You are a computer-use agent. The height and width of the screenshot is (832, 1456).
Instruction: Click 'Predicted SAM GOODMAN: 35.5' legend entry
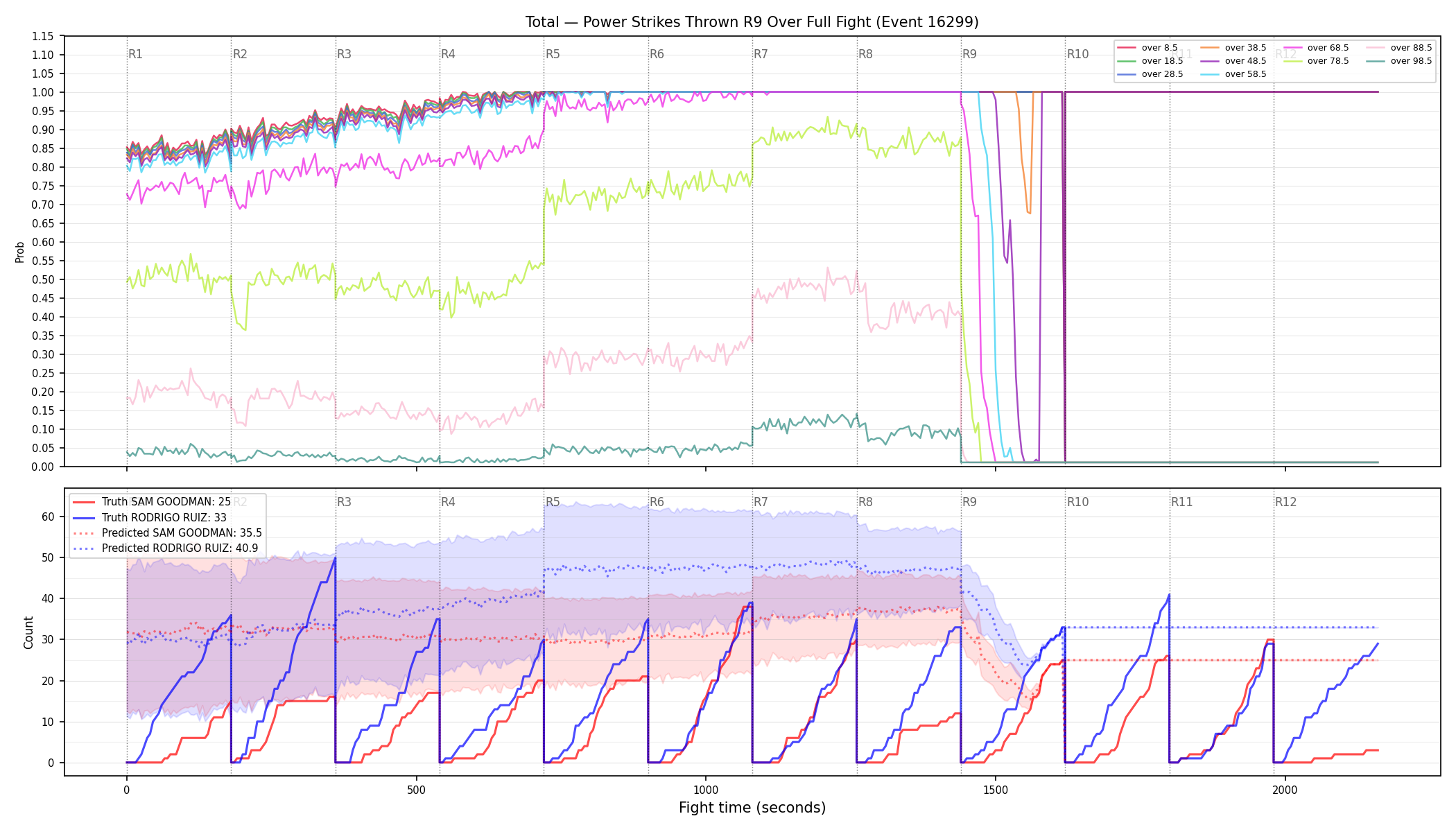click(x=182, y=532)
